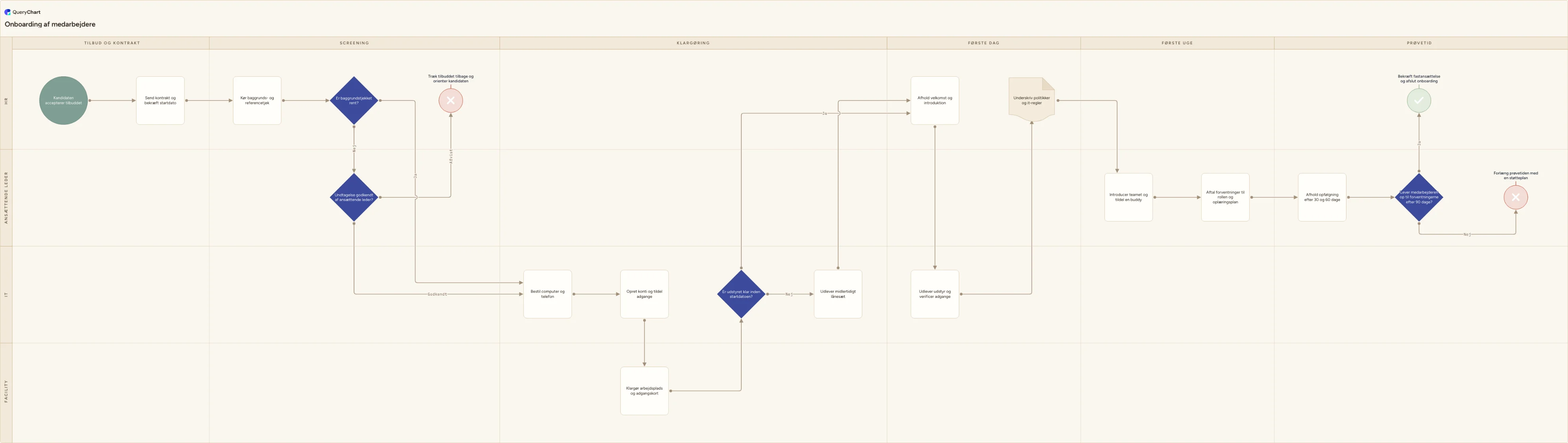Select the green start circle 'Kandidaten accepterer tilbuddet'
Viewport: 1568px width, 443px height.
click(63, 100)
